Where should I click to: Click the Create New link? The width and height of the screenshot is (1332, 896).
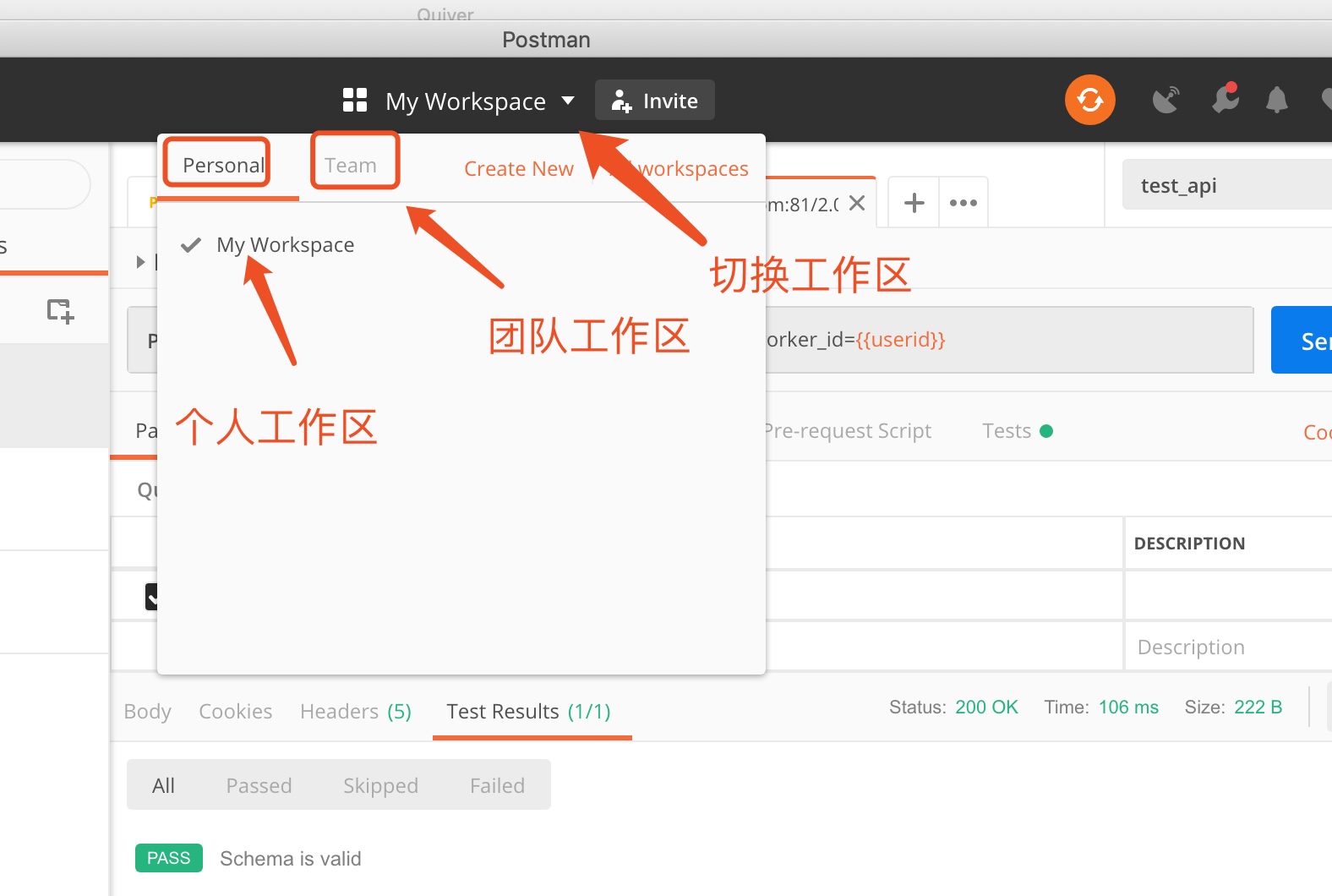(519, 169)
